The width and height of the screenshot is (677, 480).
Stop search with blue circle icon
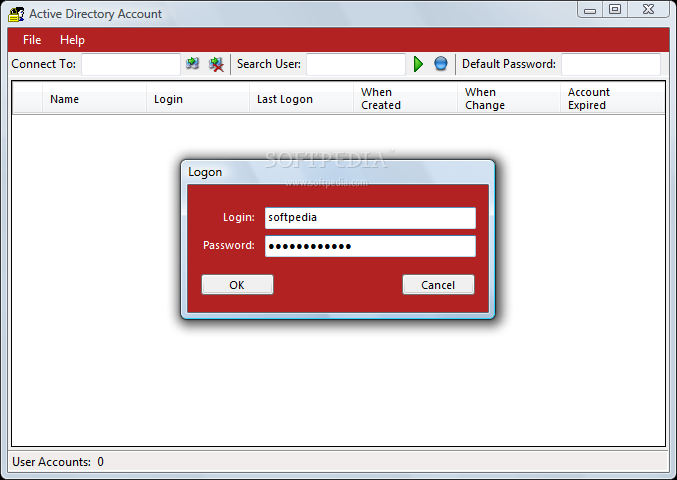coord(441,63)
